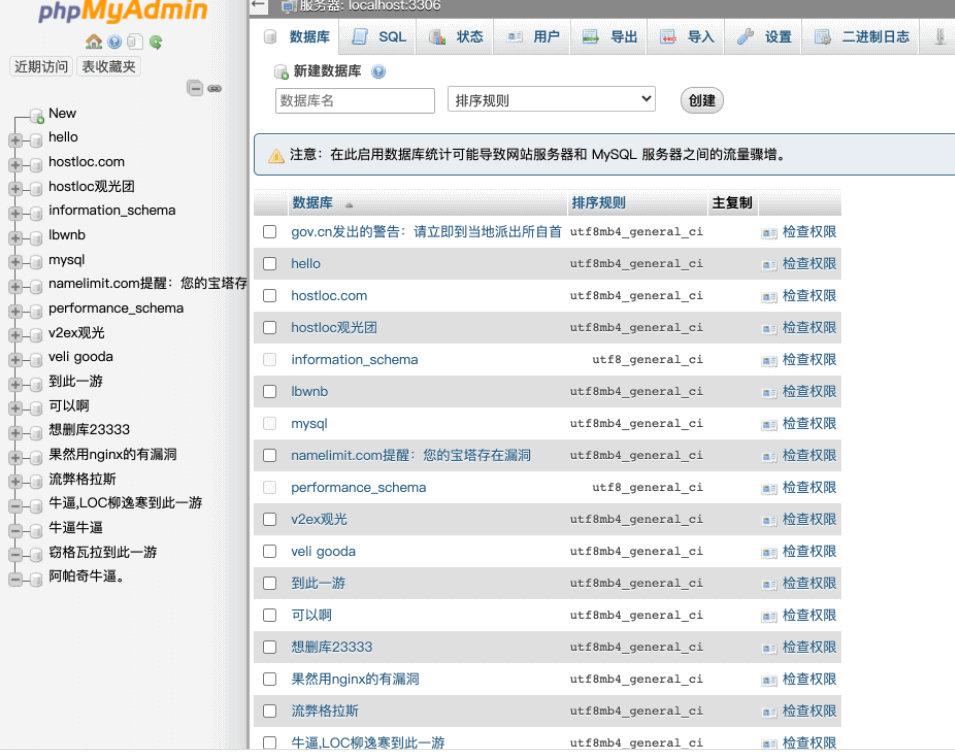
Task: Open the 排序规则 collation dropdown
Action: (551, 100)
